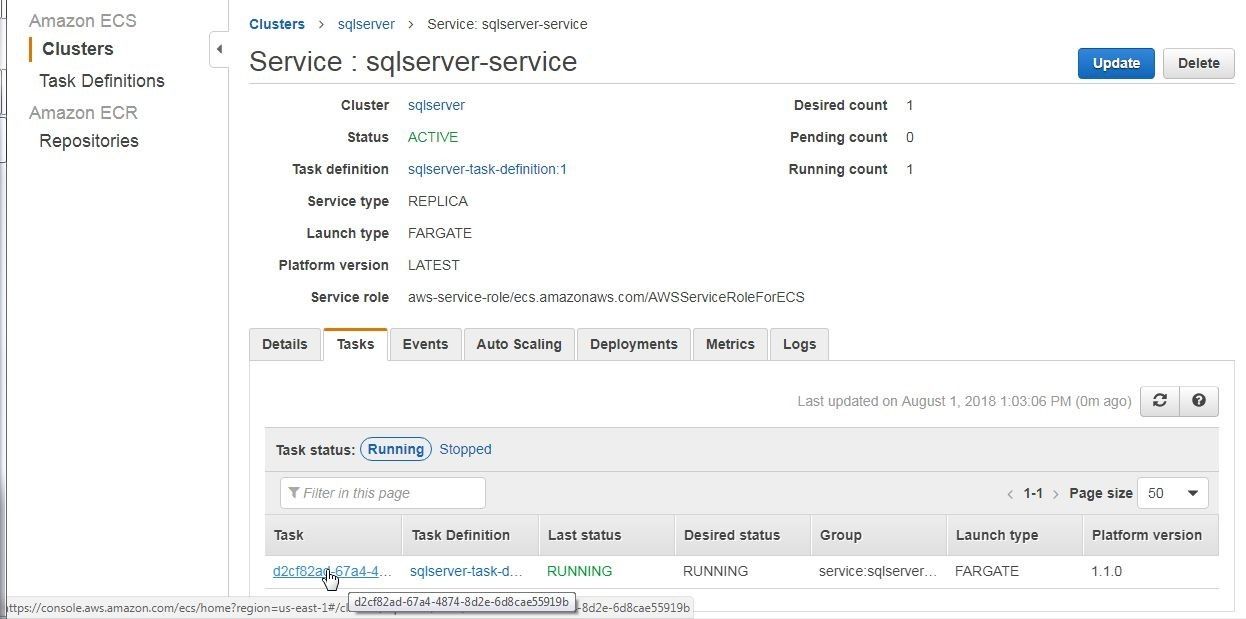Sort by Last status column header
This screenshot has width=1246, height=619.
606,535
